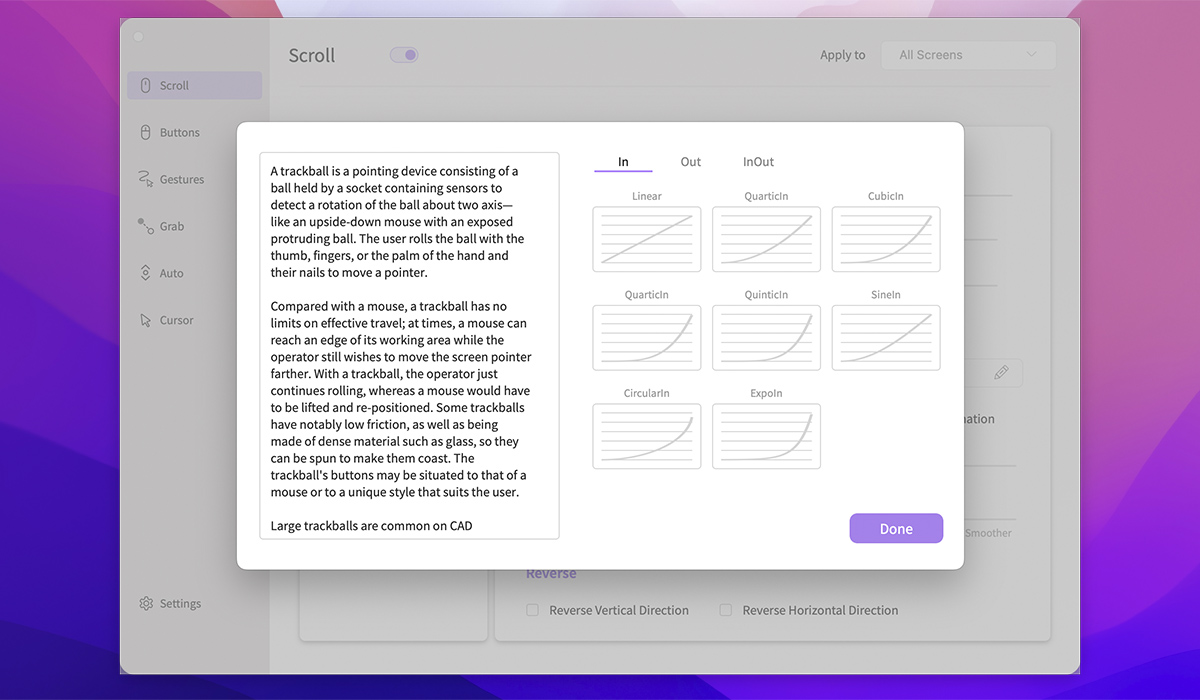
Task: Select the Linear easing curve
Action: [646, 239]
